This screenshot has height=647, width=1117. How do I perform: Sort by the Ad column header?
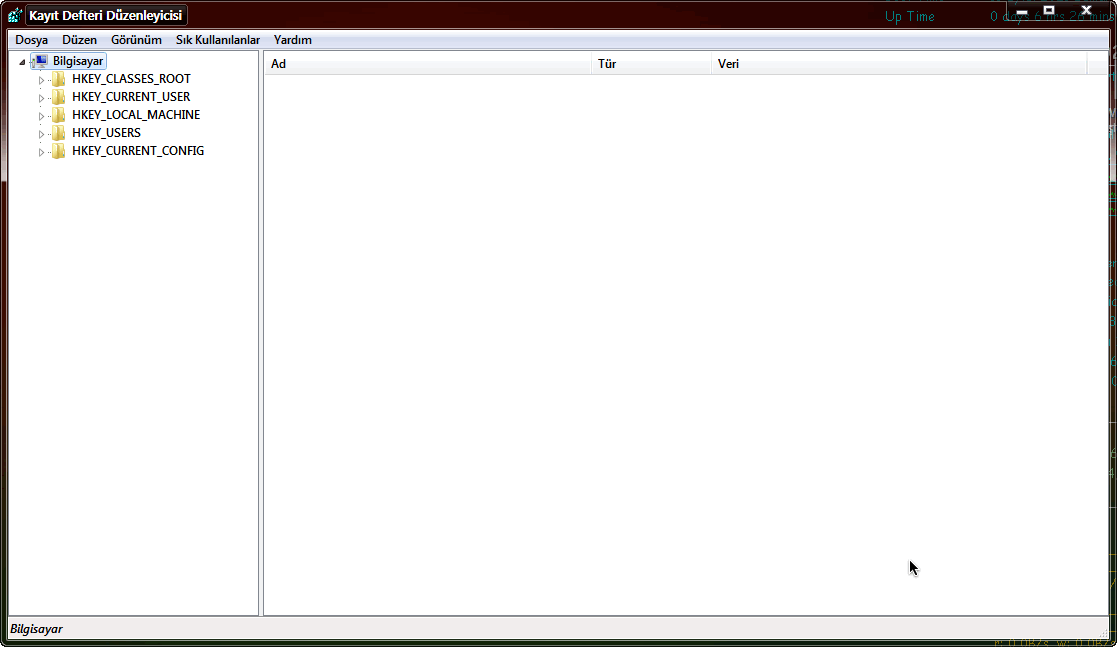coord(427,64)
